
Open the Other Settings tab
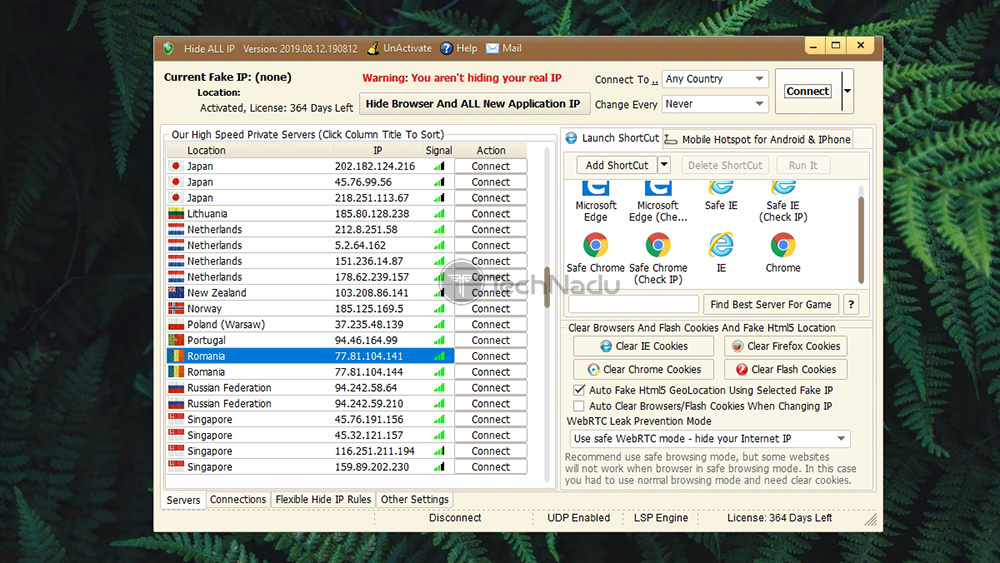[415, 499]
